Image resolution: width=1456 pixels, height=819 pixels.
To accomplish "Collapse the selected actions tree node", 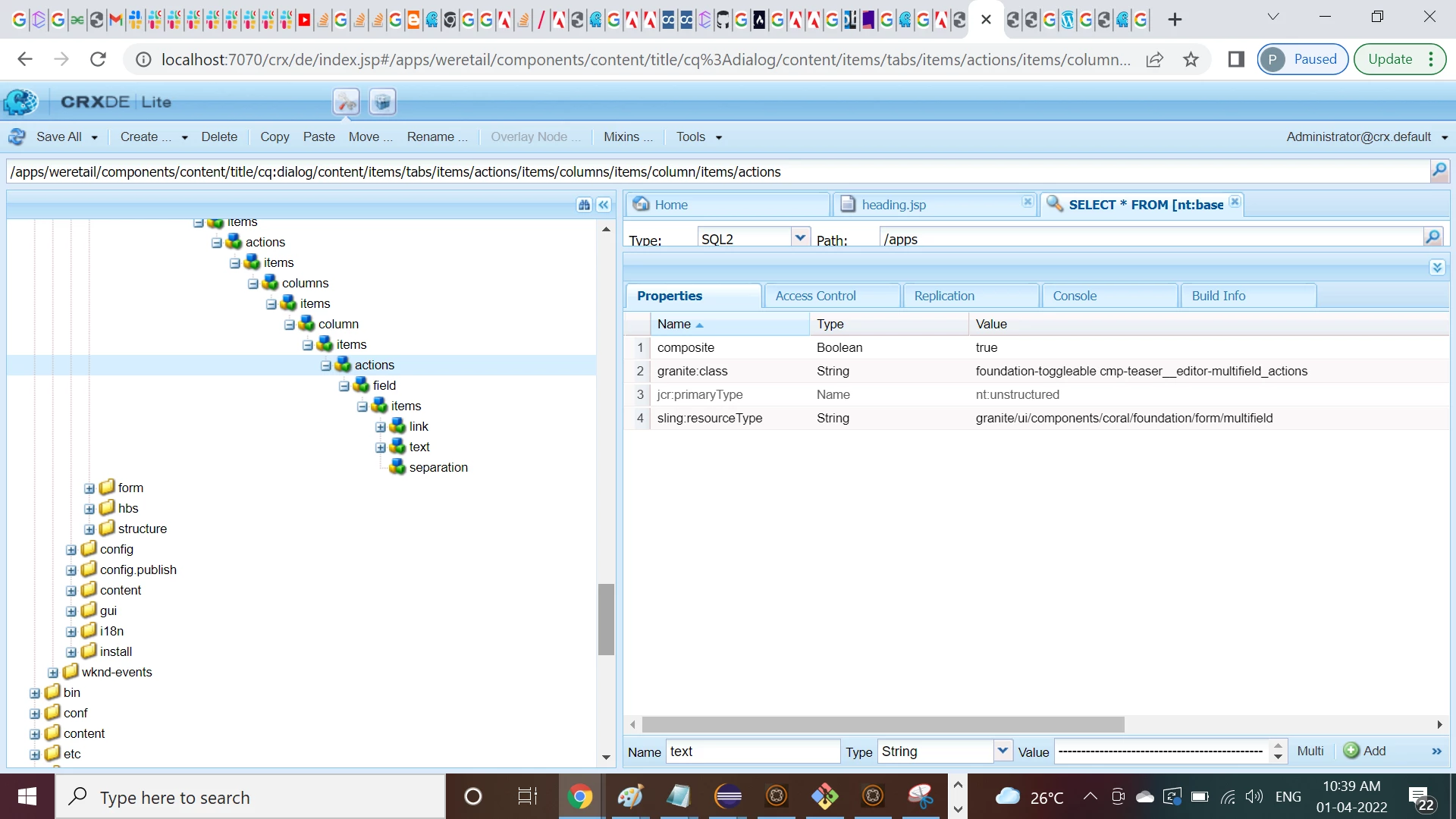I will tap(326, 366).
